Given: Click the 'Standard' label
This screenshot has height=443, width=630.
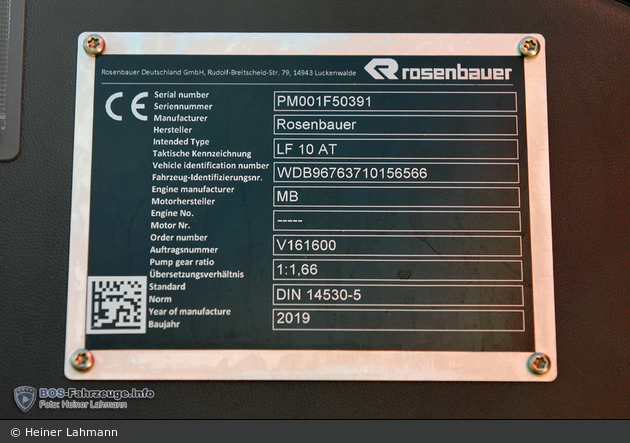Looking at the screenshot, I should [167, 287].
